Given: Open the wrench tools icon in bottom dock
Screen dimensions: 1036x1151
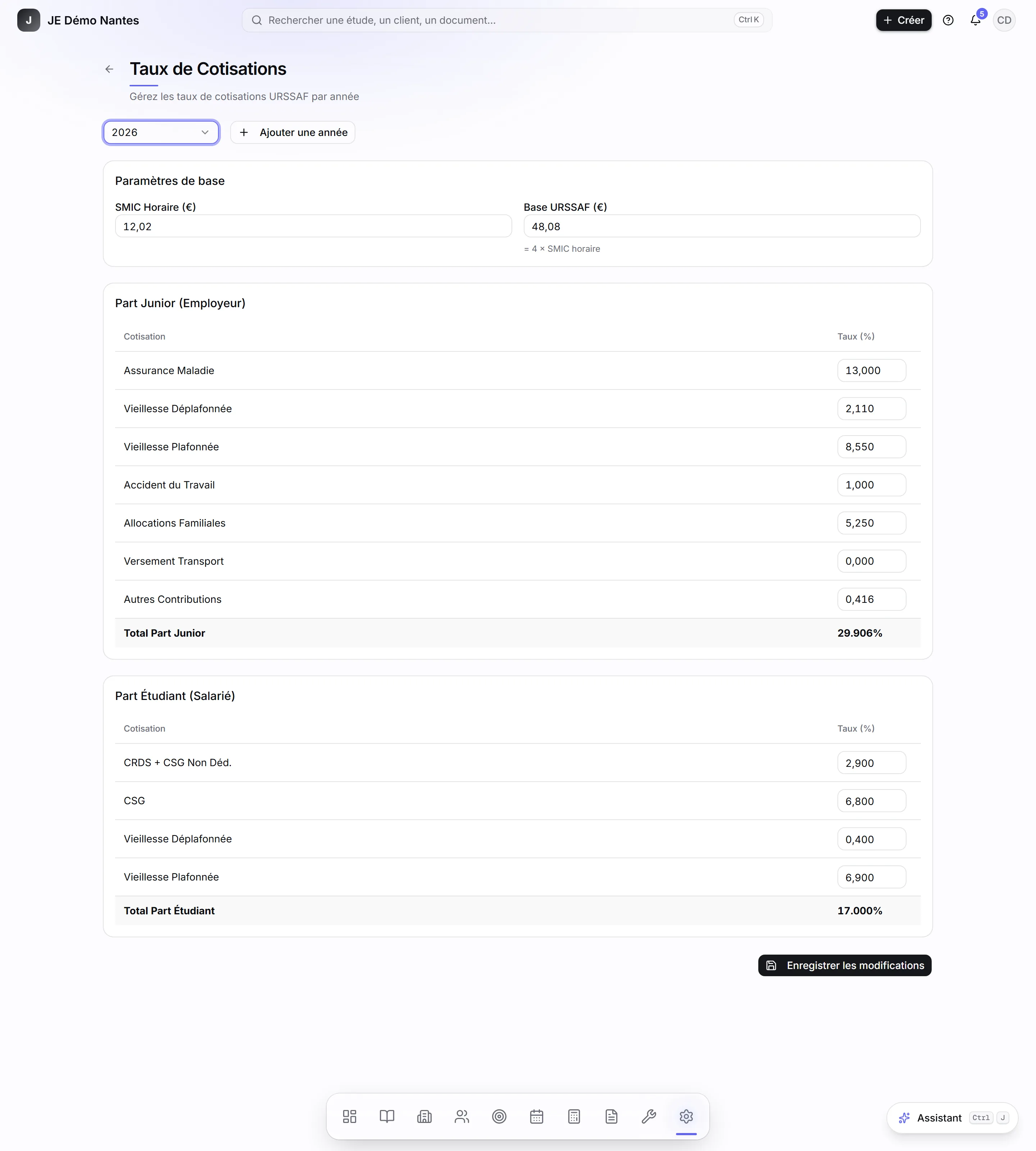Looking at the screenshot, I should click(649, 1116).
